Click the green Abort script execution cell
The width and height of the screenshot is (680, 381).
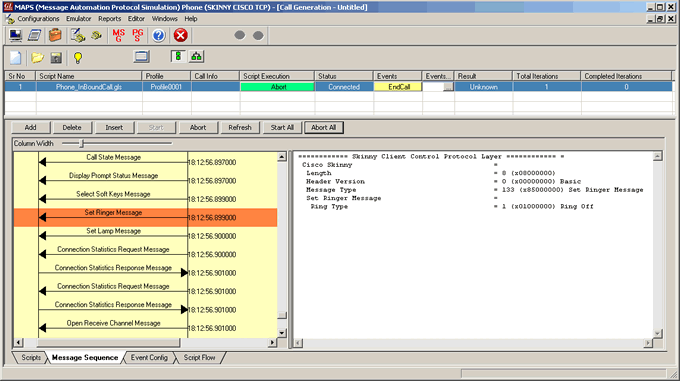tap(278, 87)
